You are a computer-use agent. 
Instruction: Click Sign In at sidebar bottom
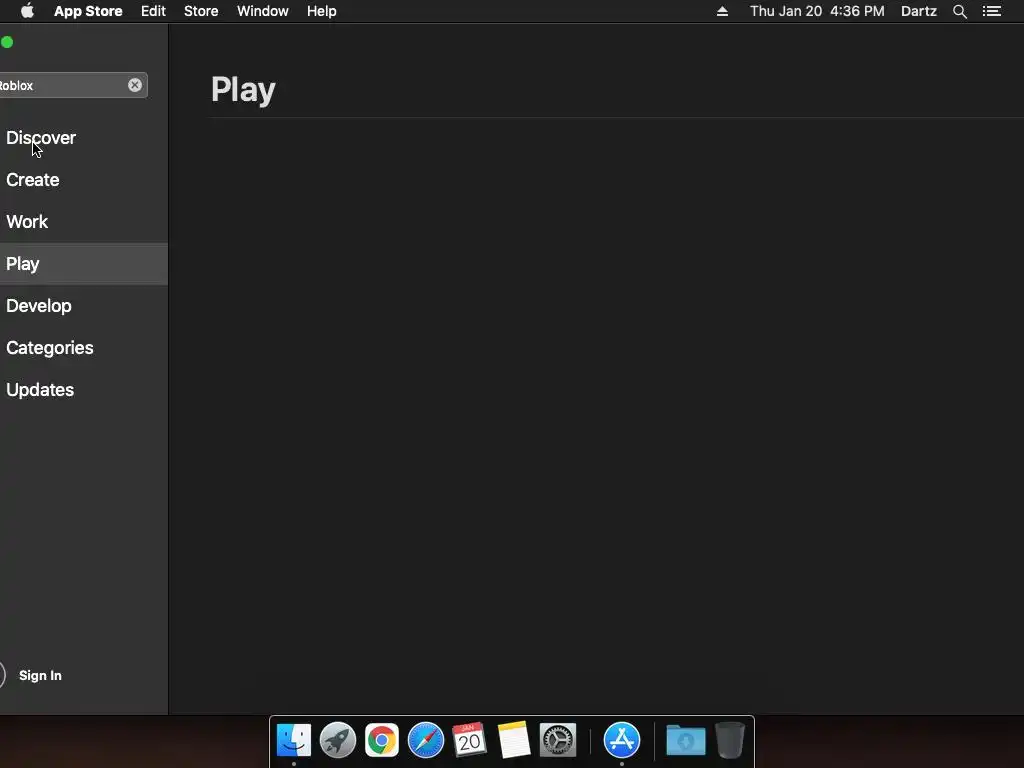point(40,675)
